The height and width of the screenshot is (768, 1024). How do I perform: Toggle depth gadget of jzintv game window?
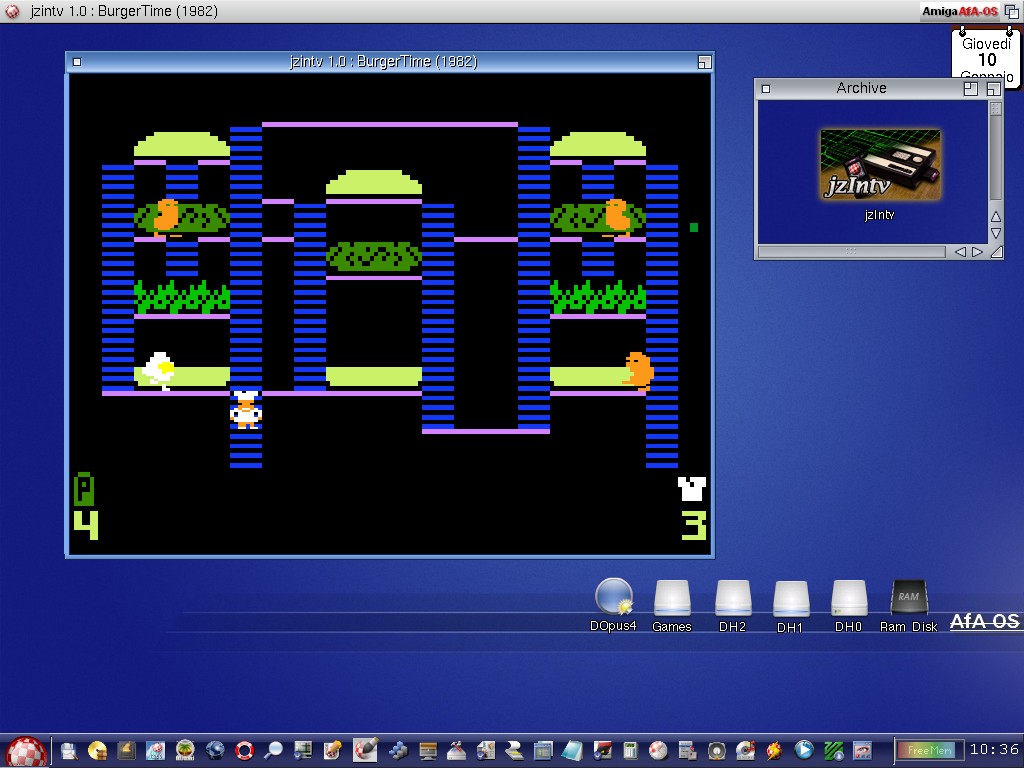pos(704,62)
